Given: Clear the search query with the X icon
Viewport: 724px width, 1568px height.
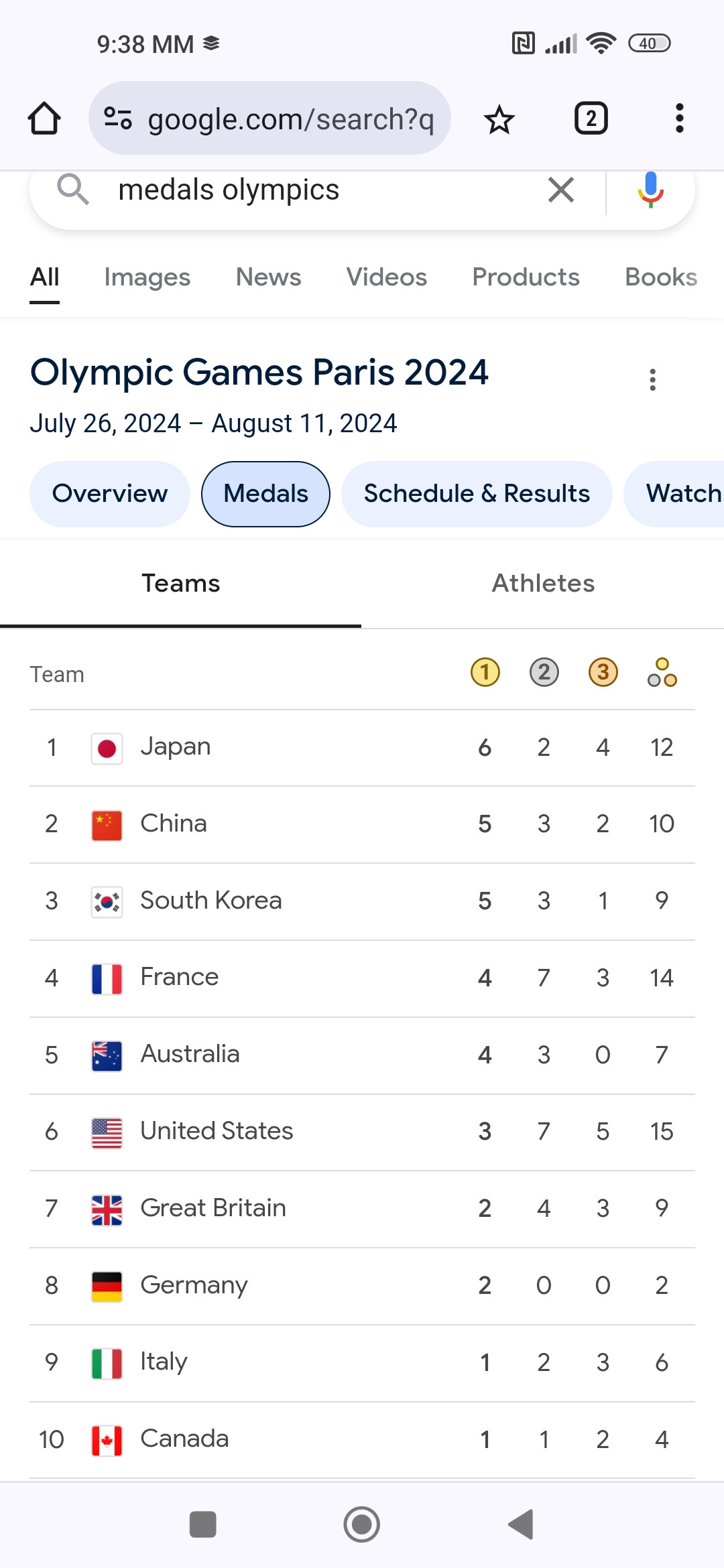Looking at the screenshot, I should click(561, 190).
